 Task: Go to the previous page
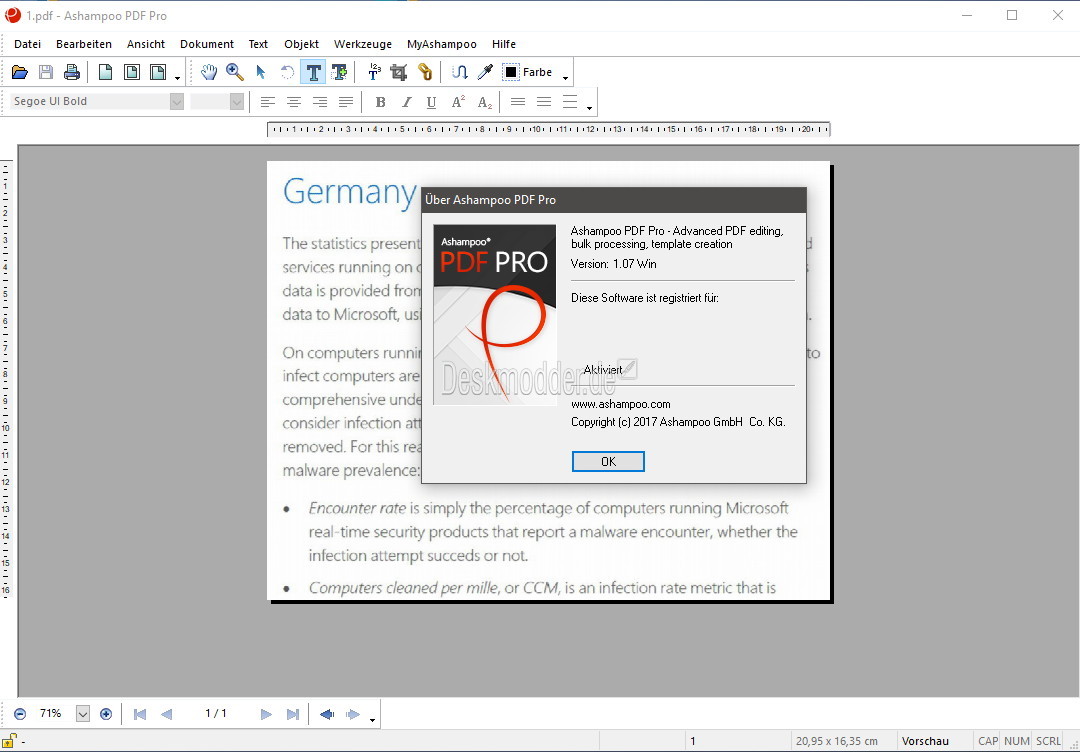[166, 714]
